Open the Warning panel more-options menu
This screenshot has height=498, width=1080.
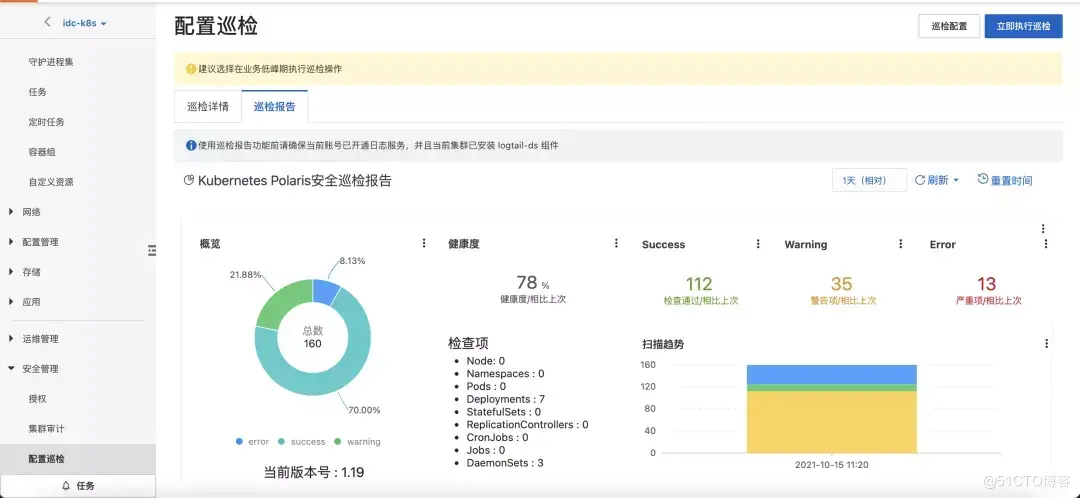(x=901, y=244)
